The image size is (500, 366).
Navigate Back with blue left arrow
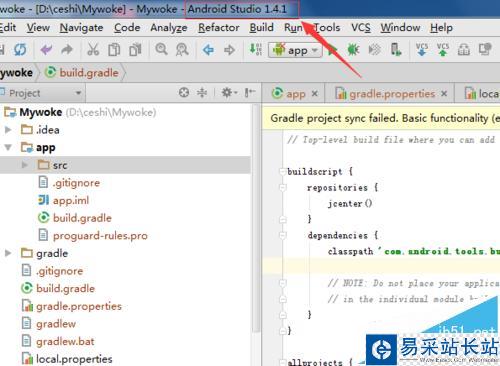[x=208, y=50]
